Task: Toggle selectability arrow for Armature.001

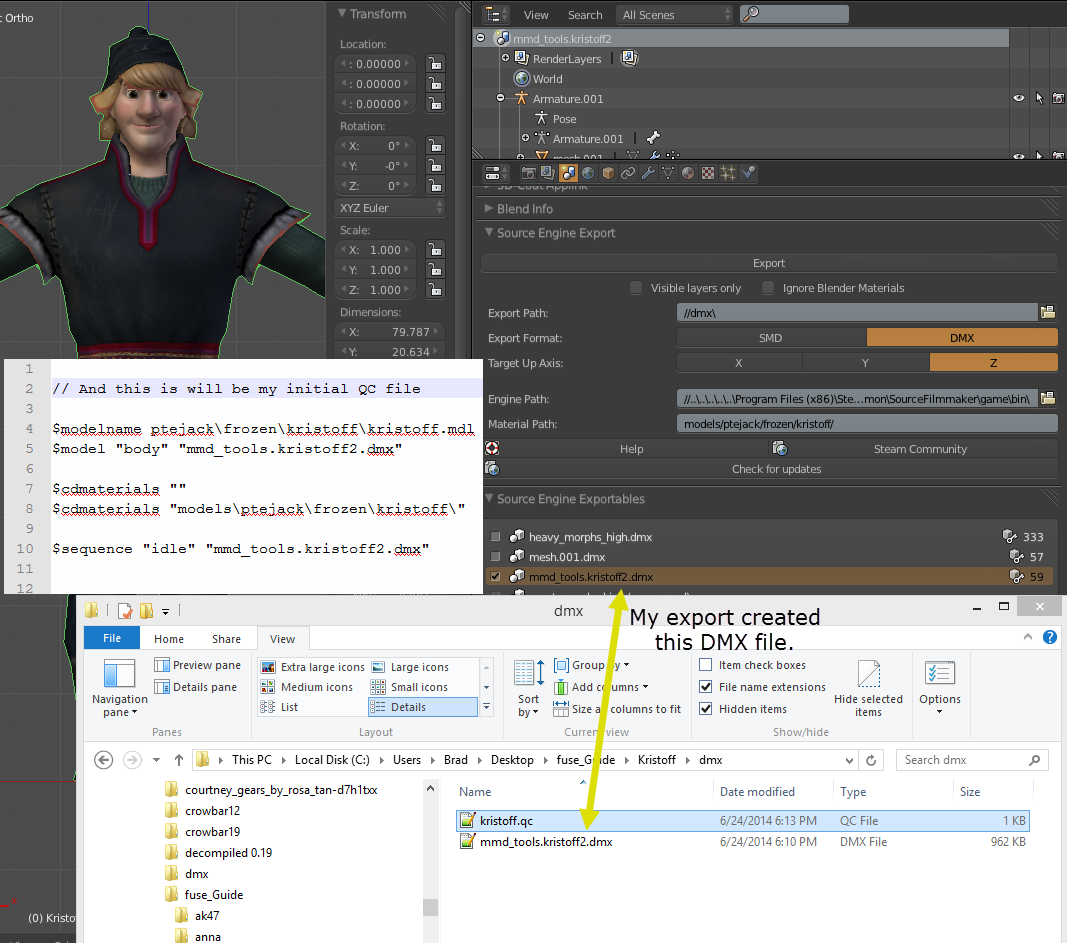Action: point(1039,98)
